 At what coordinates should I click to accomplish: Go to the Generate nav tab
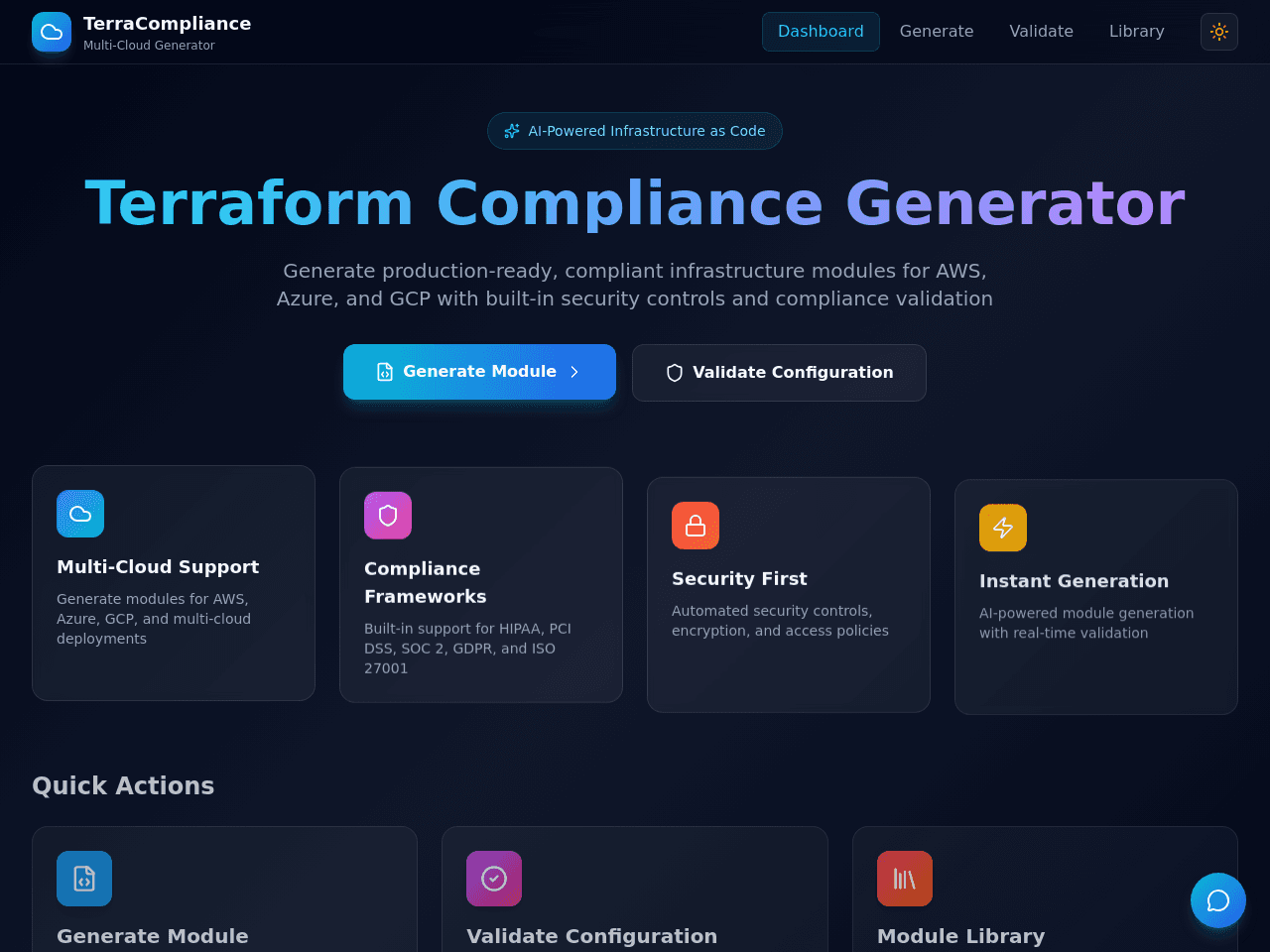click(x=937, y=32)
